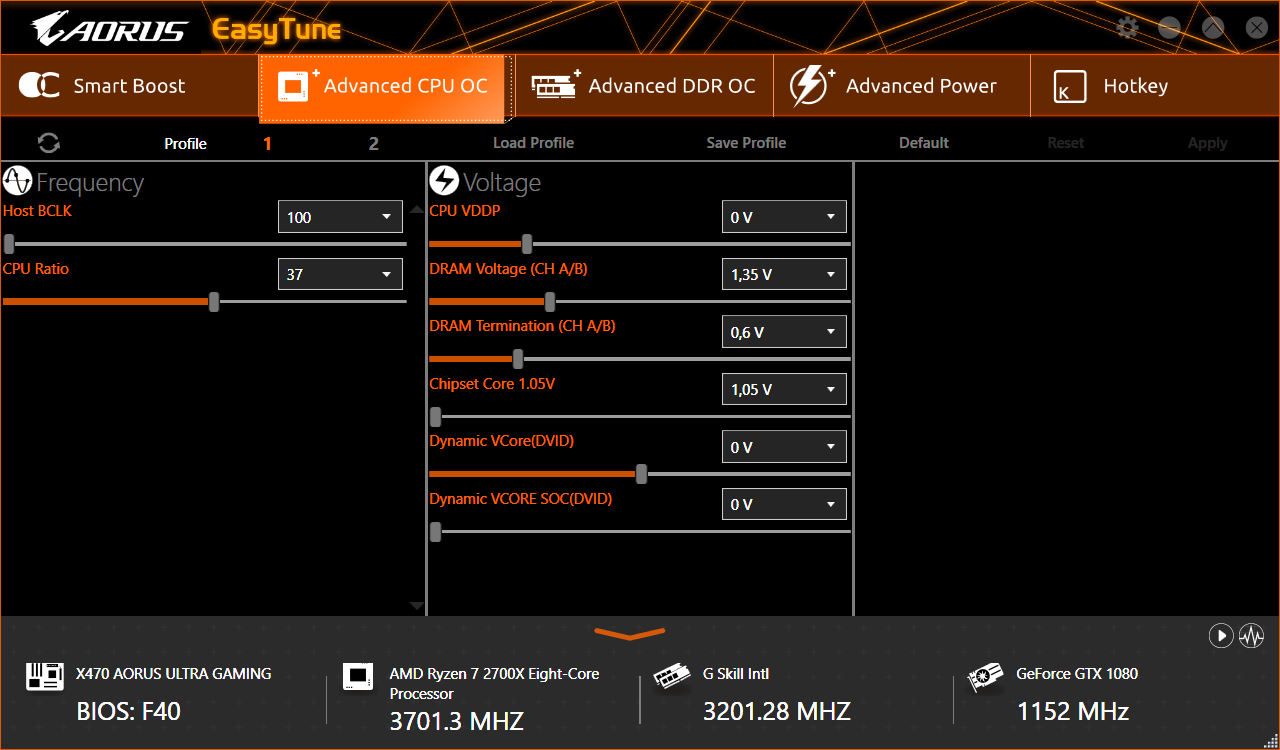Click Save Profile

tap(746, 143)
